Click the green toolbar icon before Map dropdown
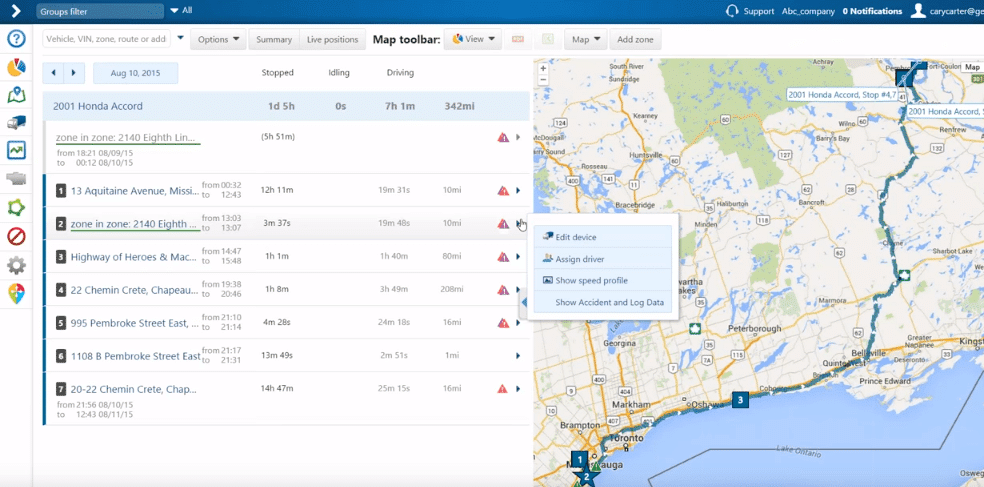Screen dimensions: 984x487 click(548, 39)
